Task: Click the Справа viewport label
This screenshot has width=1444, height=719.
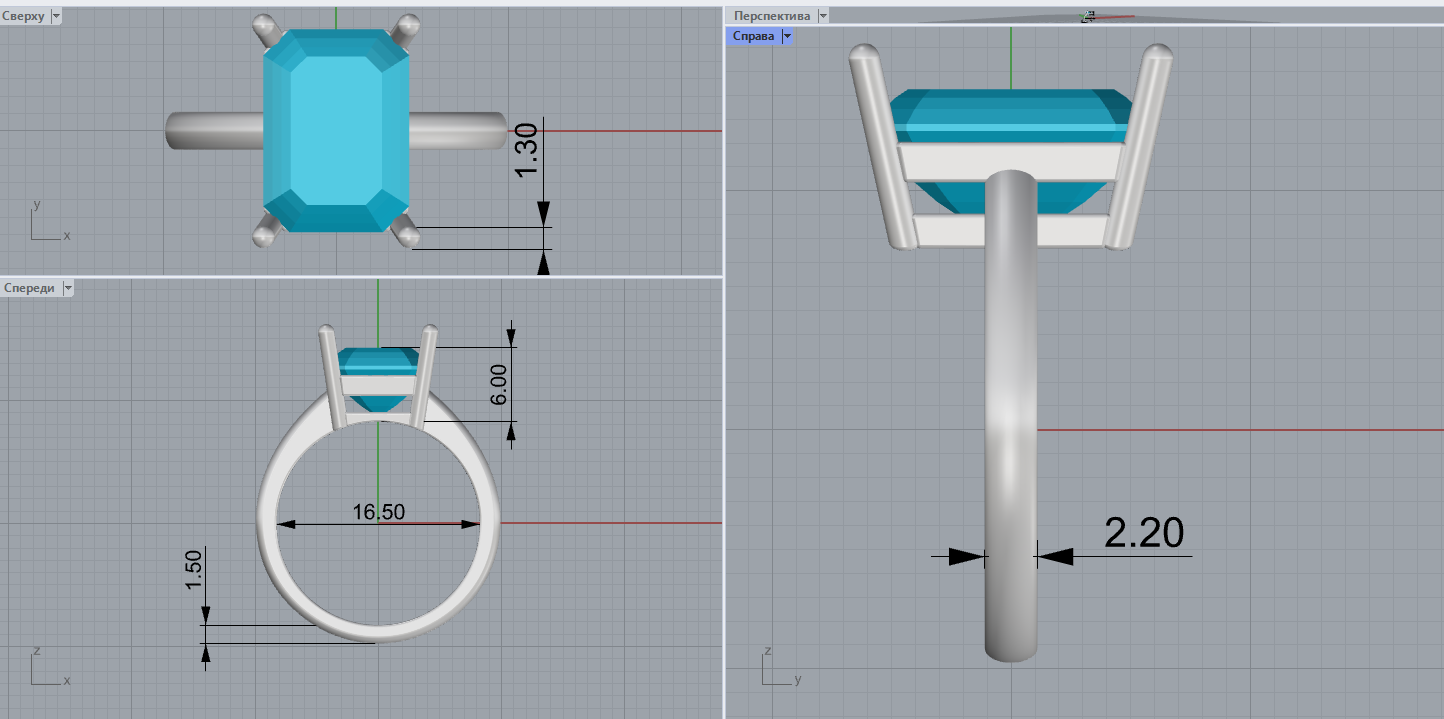Action: pyautogui.click(x=753, y=36)
